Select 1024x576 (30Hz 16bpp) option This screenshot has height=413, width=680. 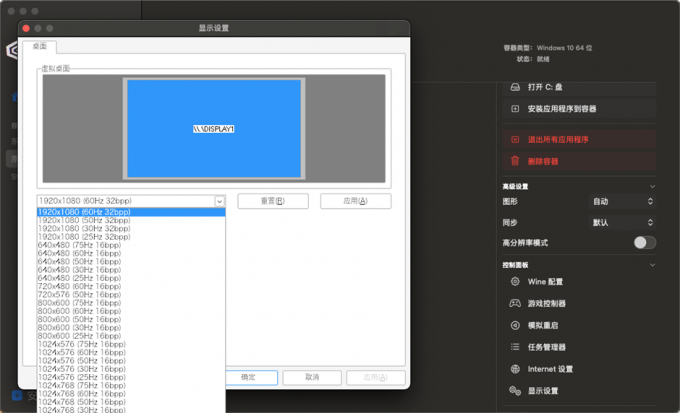tap(131, 369)
